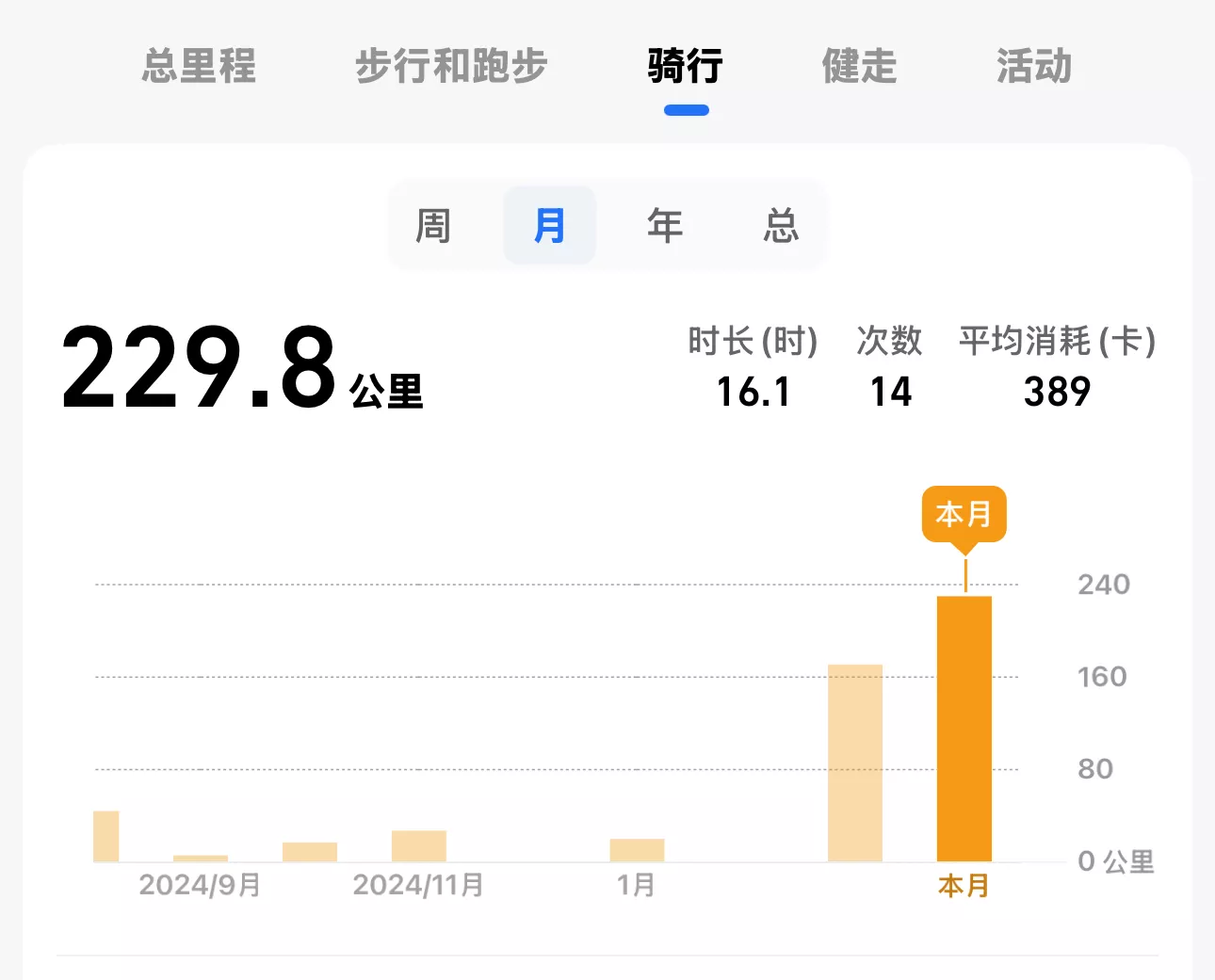Image resolution: width=1215 pixels, height=980 pixels.
Task: Select the leftmost bar in the chart
Action: (x=106, y=836)
